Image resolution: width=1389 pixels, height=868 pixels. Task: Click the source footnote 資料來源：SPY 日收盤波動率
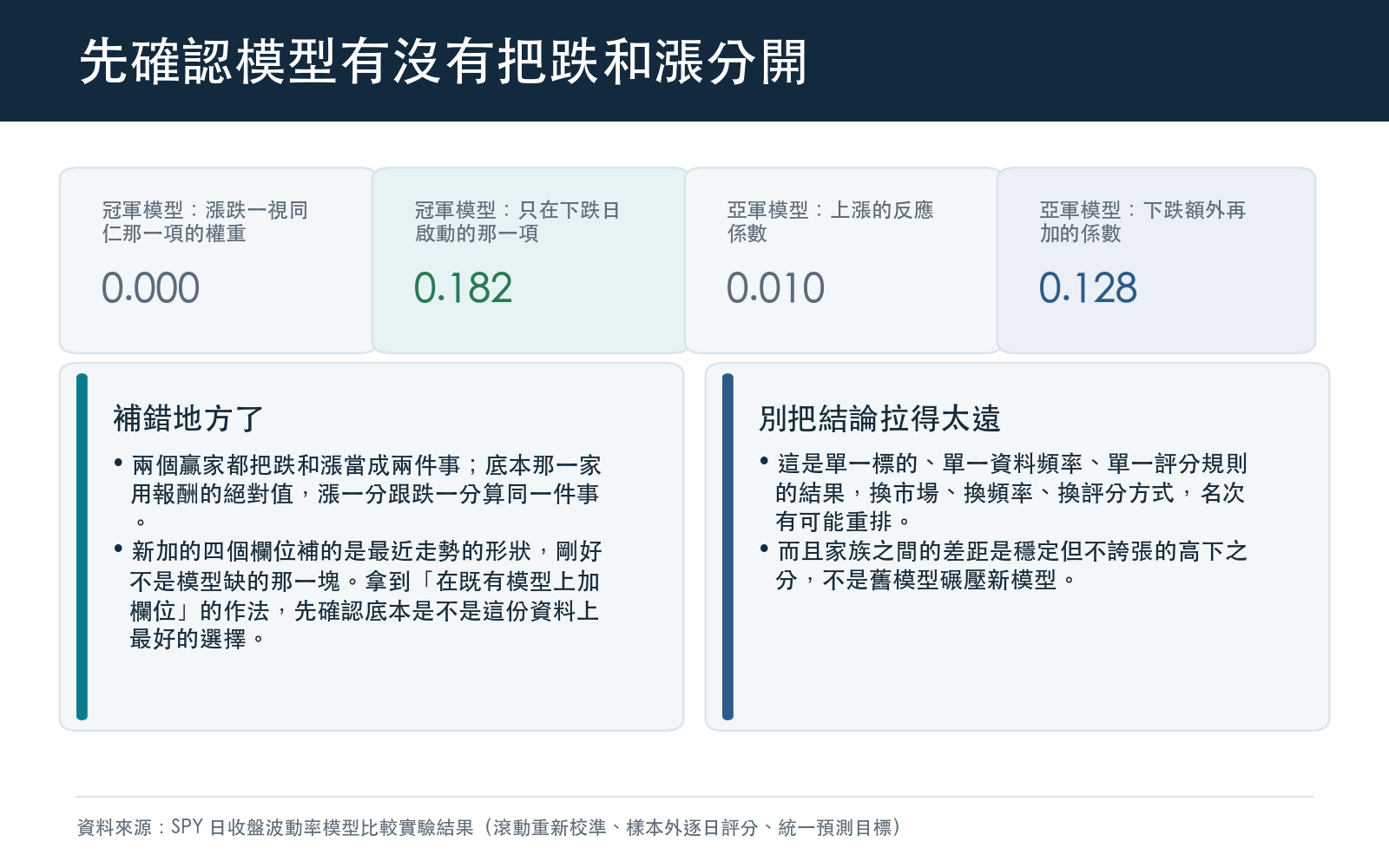pyautogui.click(x=490, y=827)
